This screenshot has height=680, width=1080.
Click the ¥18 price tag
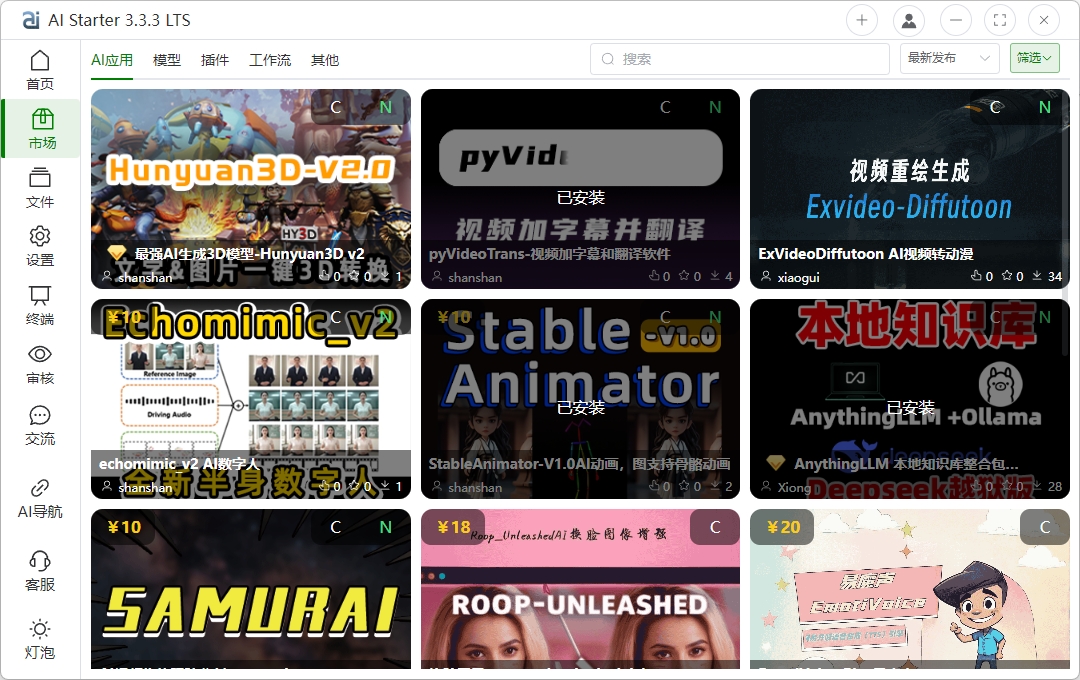coord(454,527)
